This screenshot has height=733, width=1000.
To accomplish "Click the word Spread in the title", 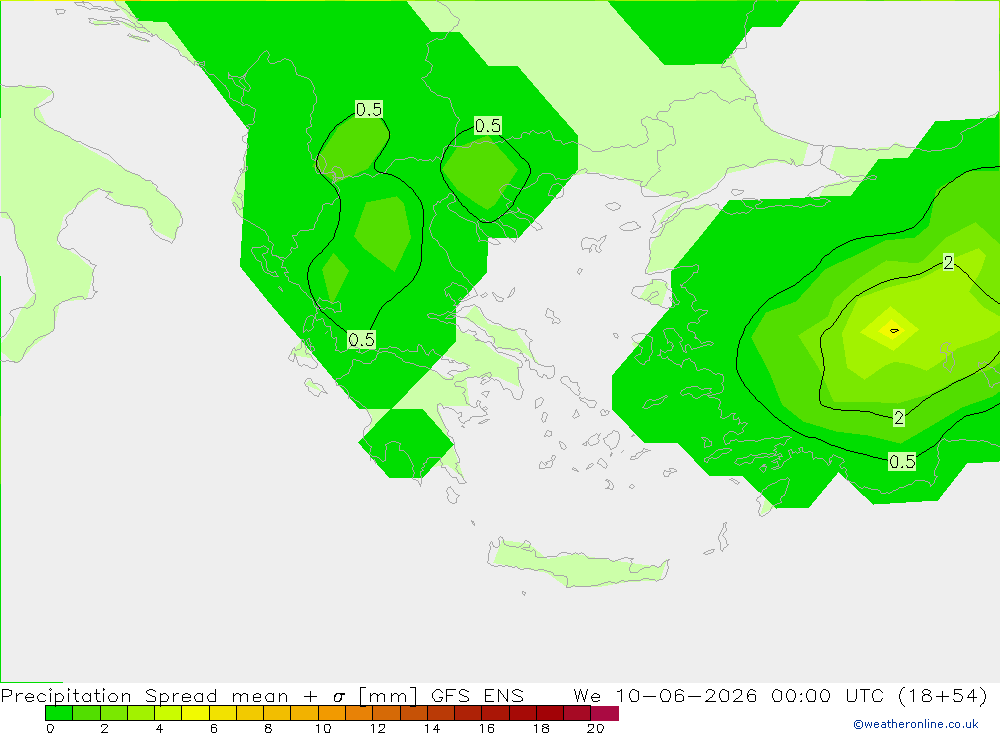I will pos(181,695).
